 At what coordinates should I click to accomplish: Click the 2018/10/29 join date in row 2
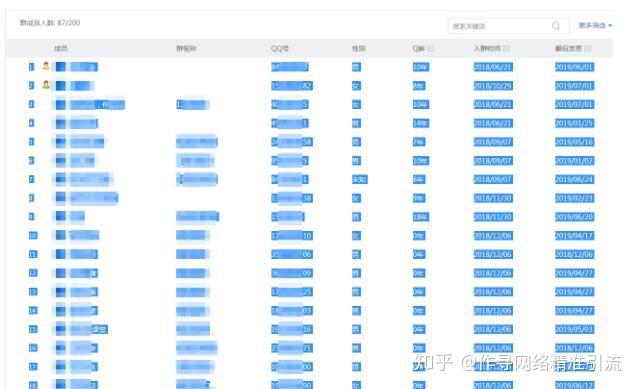493,86
